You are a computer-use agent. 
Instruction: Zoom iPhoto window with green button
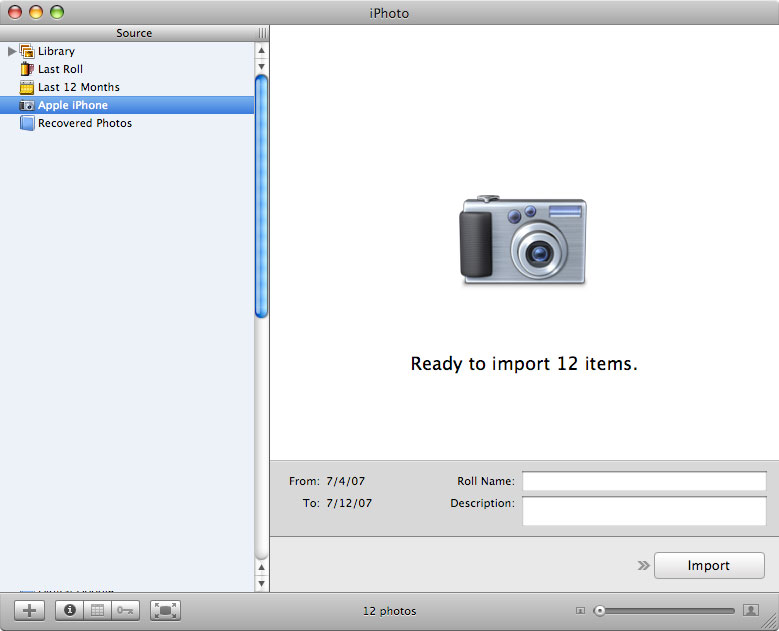point(57,12)
